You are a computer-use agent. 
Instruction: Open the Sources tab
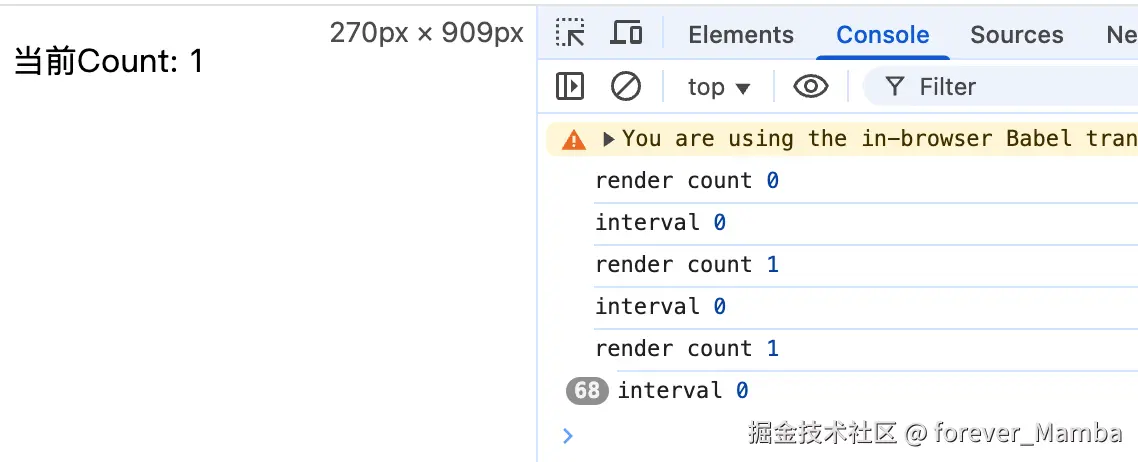click(x=1016, y=34)
